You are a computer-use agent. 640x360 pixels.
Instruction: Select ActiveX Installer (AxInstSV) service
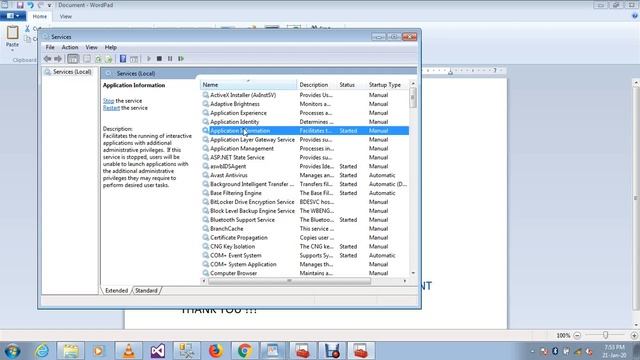pos(305,95)
